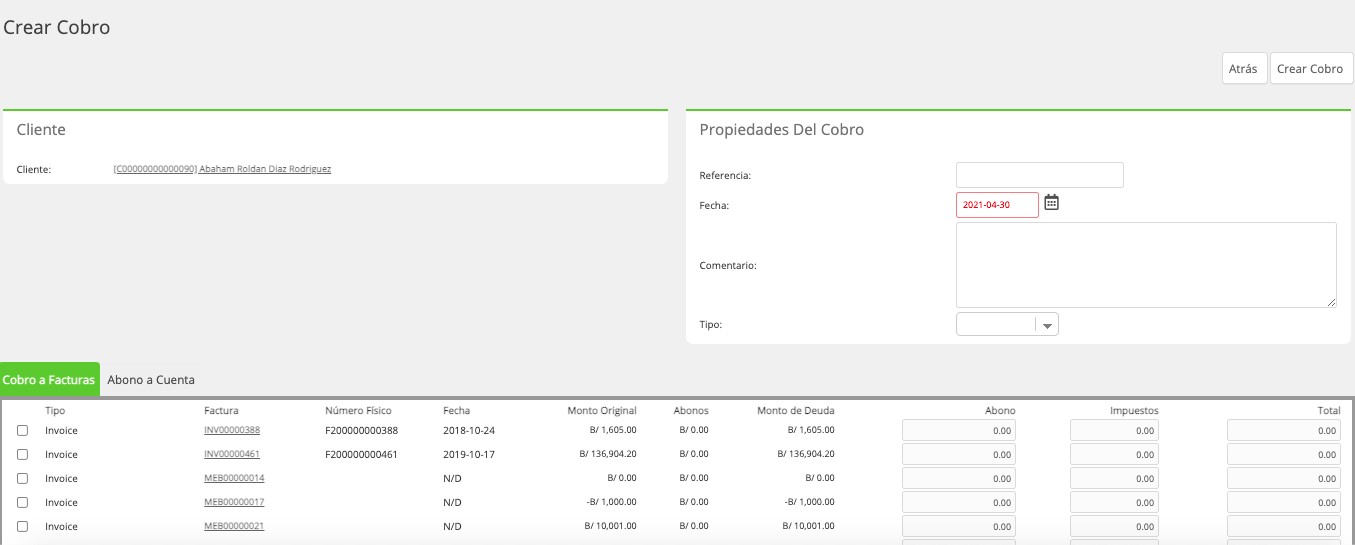Click the Fecha field showing 2021-04-30
Screen dimensions: 1355x545
(x=997, y=205)
